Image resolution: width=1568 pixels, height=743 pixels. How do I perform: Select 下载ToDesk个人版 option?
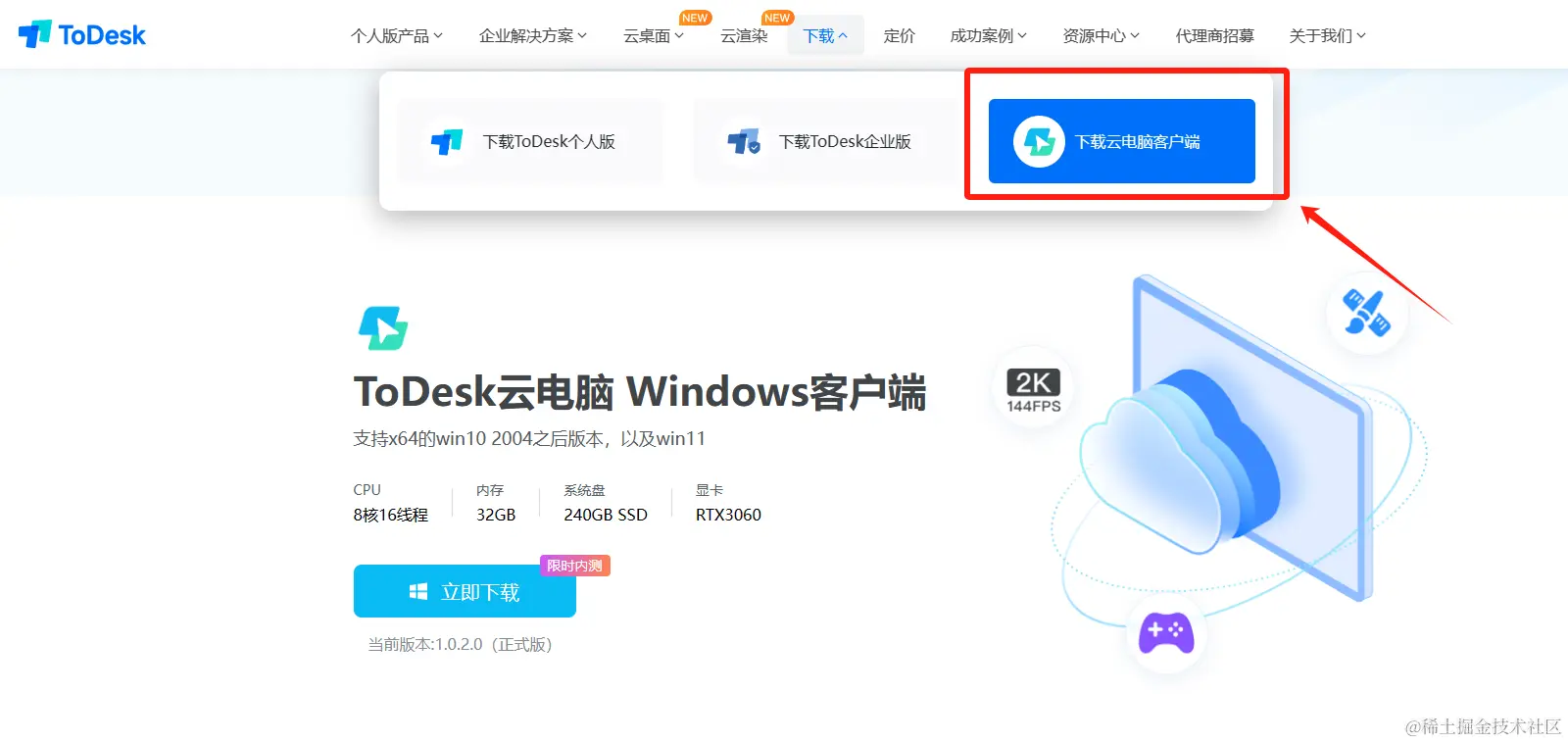point(530,141)
